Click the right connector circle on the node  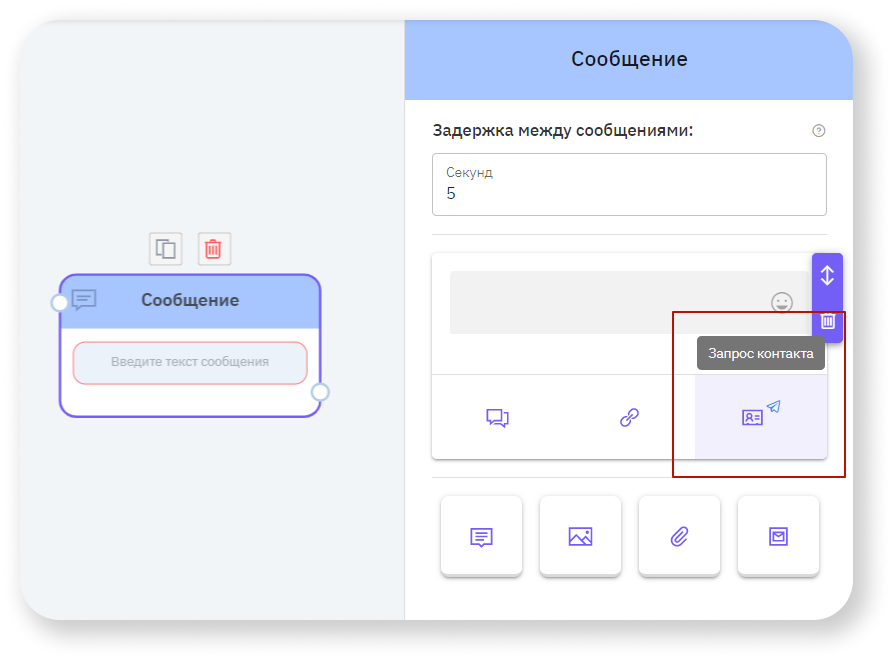coord(321,393)
